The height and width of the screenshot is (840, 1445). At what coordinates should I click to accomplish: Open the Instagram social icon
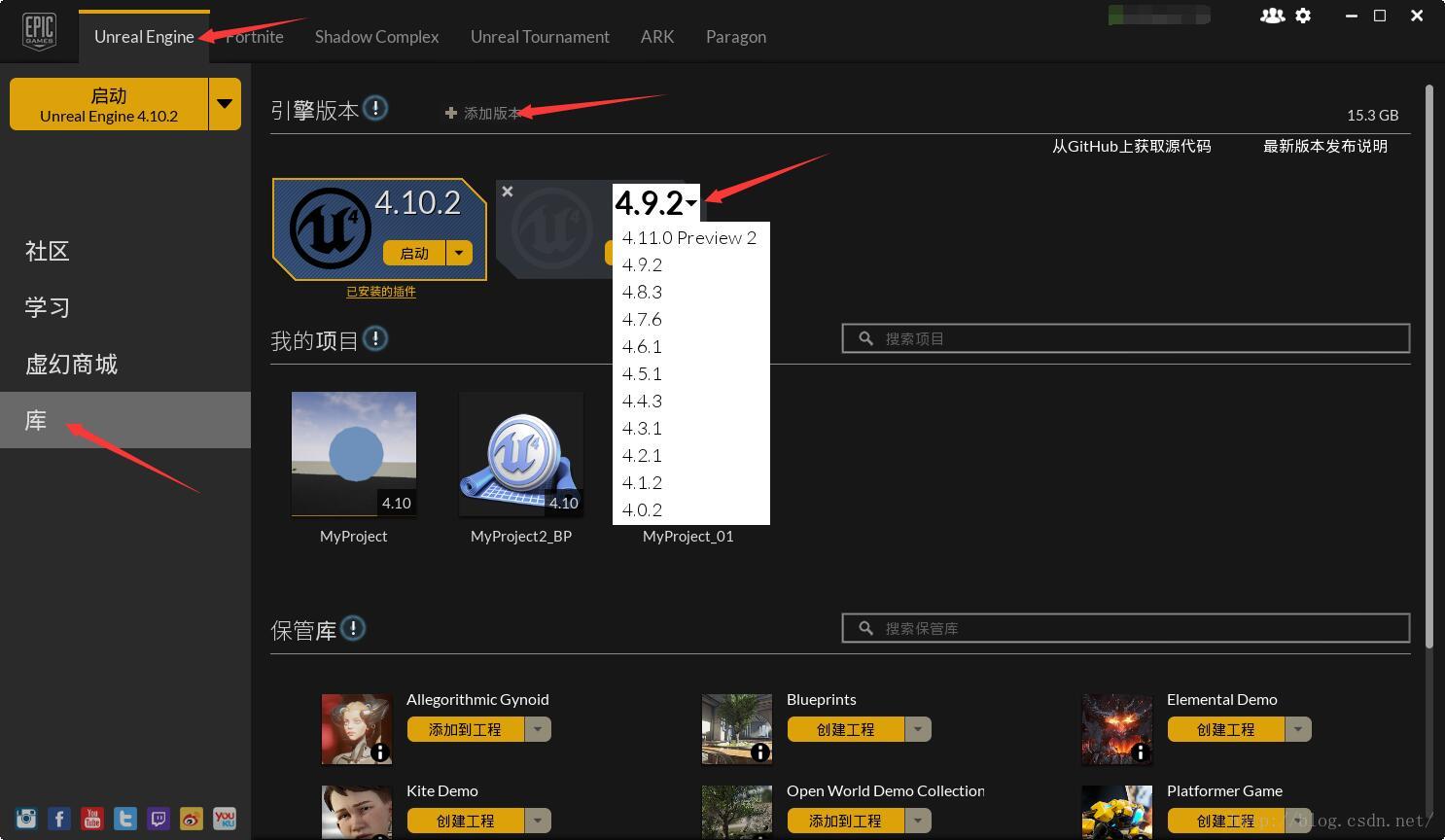26,819
